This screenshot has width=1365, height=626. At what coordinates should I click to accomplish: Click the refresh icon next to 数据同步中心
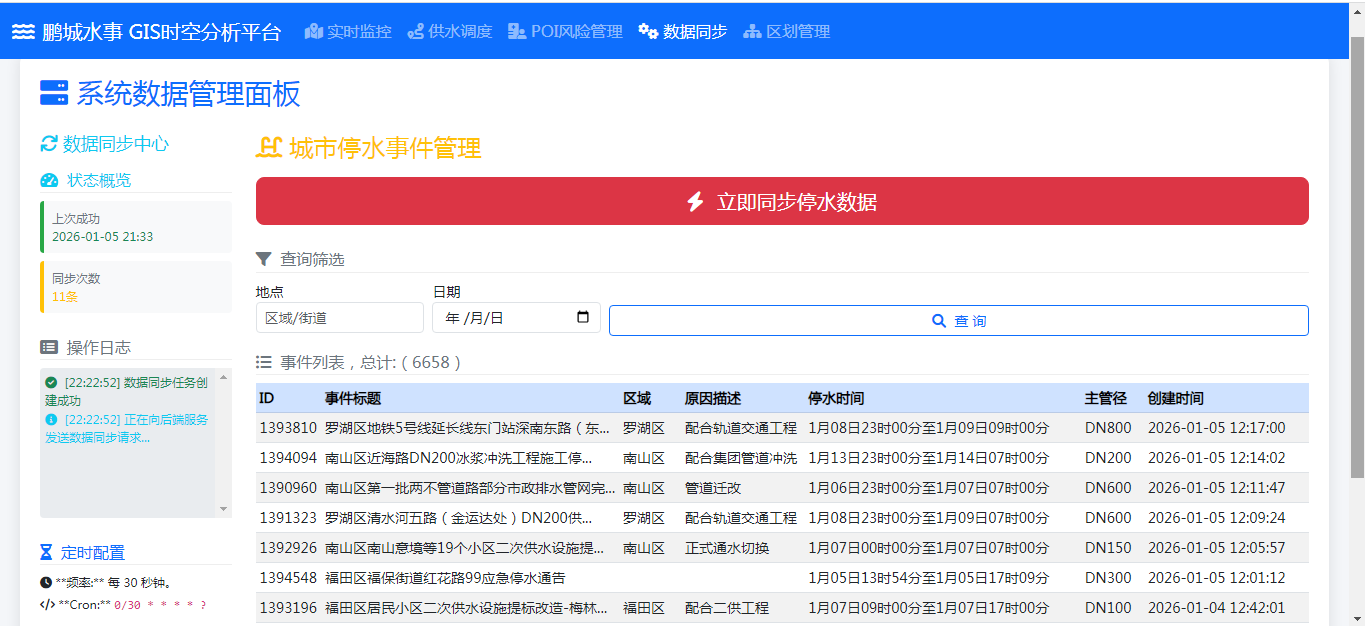click(47, 144)
